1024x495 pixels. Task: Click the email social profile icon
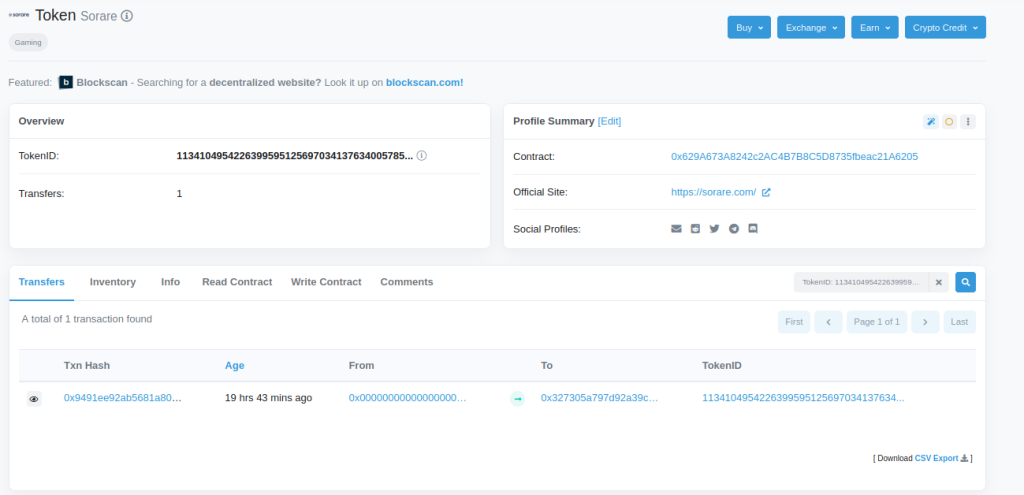[x=676, y=229]
